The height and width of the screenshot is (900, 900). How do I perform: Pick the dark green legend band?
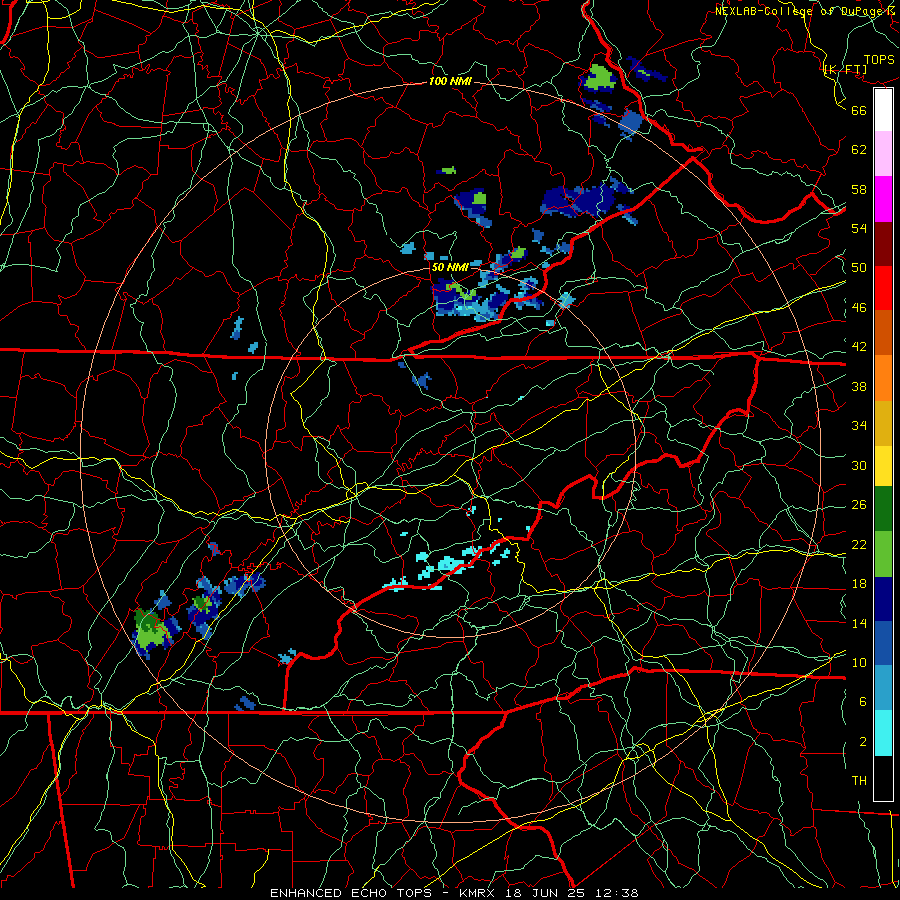tap(883, 509)
